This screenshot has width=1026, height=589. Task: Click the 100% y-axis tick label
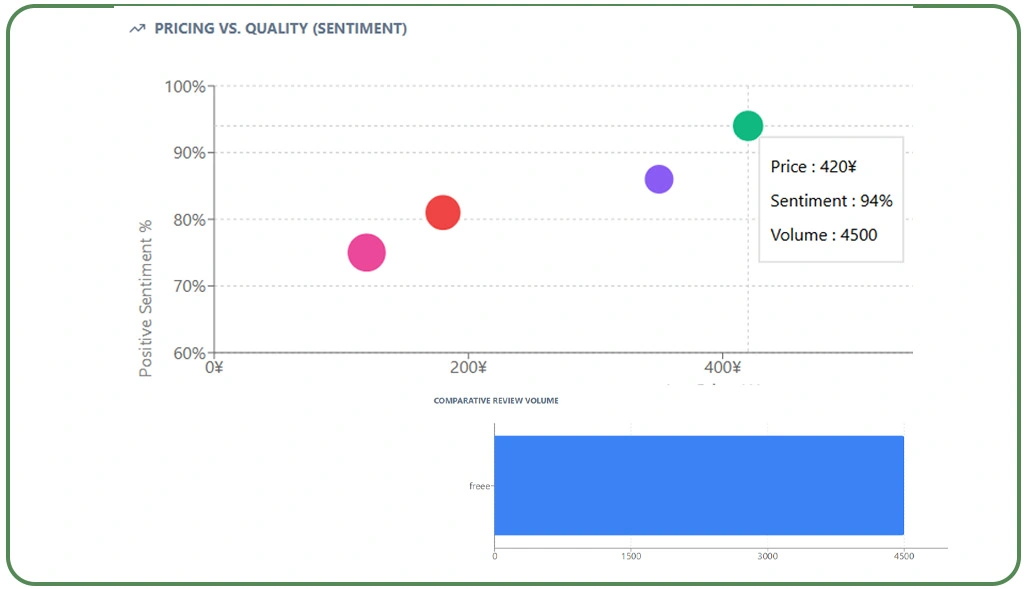[186, 87]
